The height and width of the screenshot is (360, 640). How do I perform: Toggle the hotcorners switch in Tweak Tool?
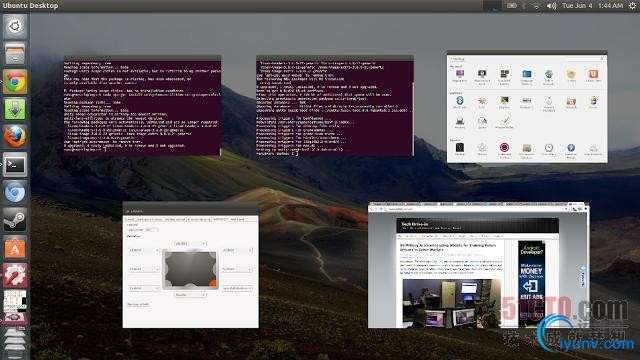coord(151,230)
